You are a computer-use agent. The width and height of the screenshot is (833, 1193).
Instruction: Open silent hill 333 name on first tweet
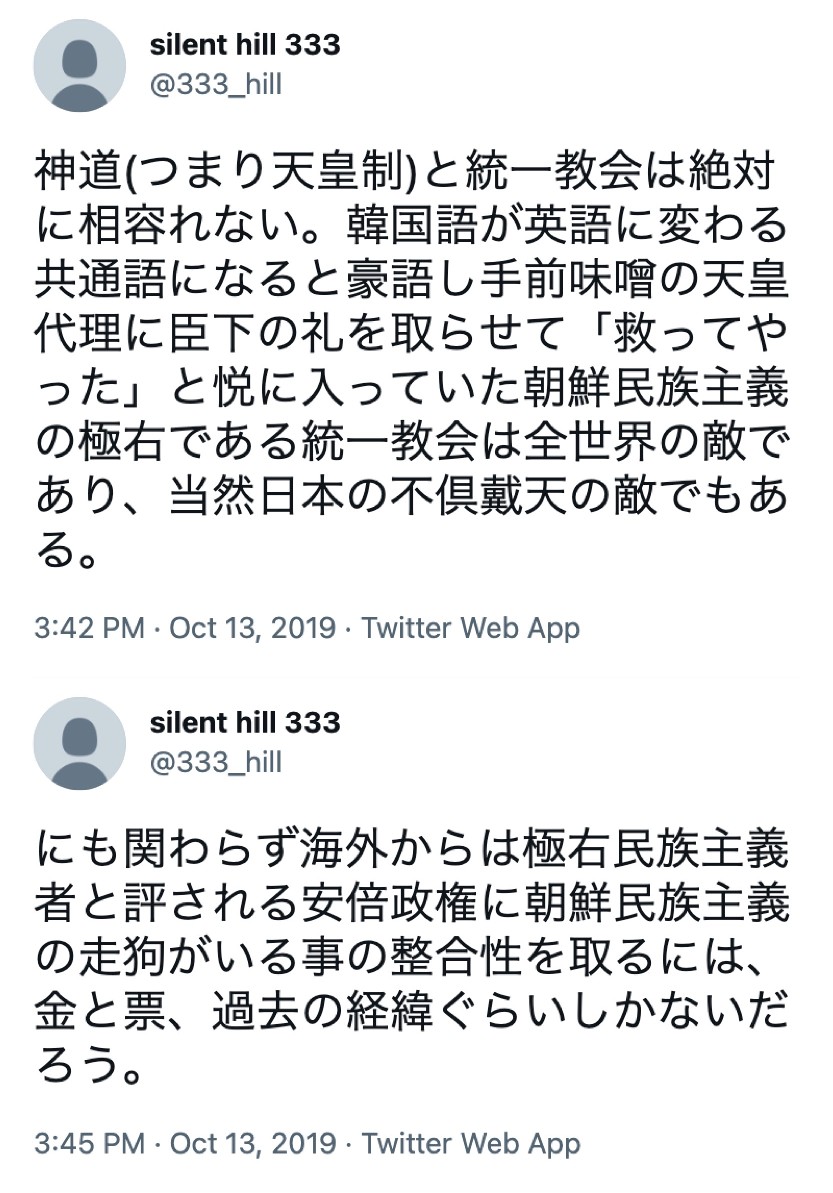click(245, 45)
